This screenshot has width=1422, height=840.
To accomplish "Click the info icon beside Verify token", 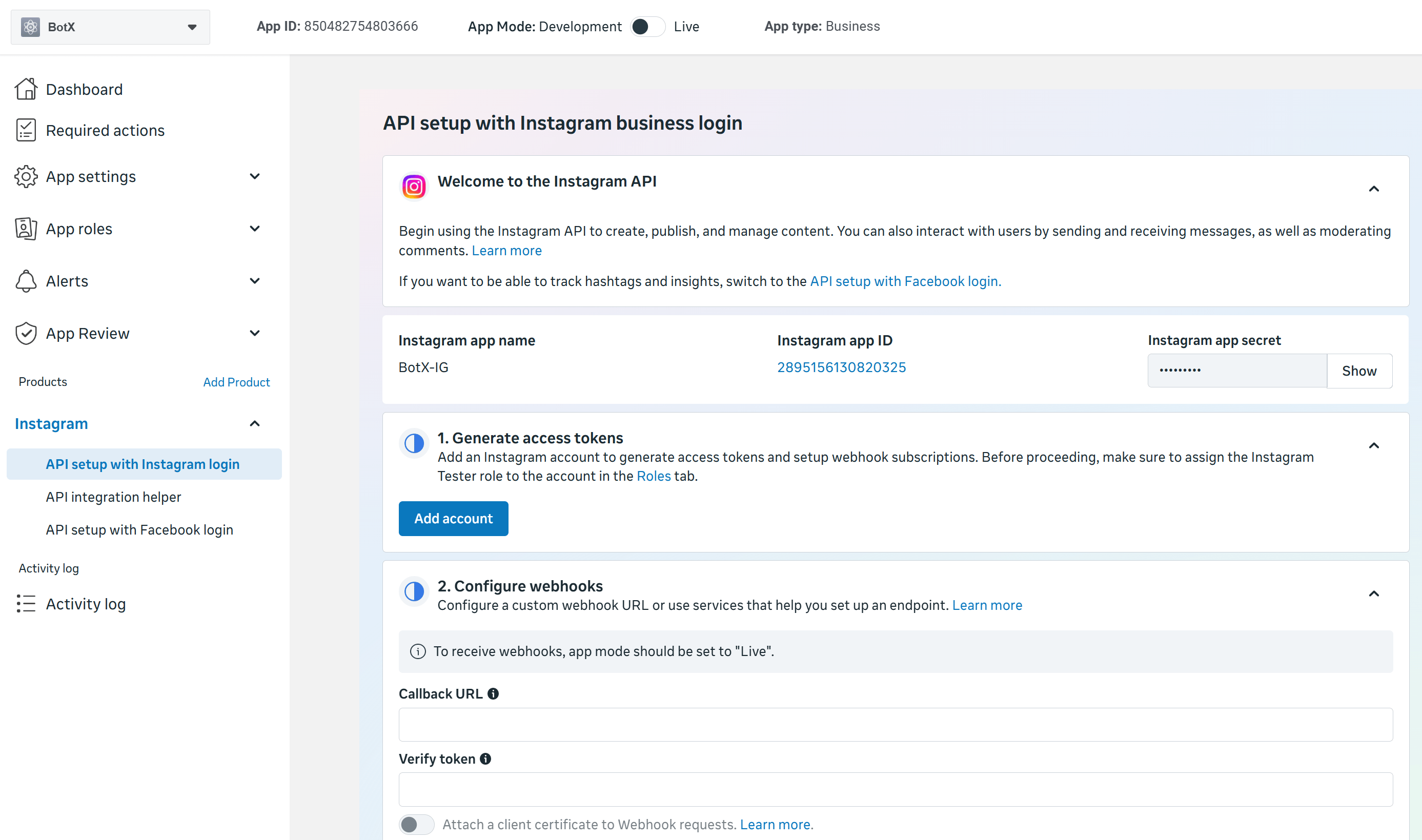I will click(485, 759).
